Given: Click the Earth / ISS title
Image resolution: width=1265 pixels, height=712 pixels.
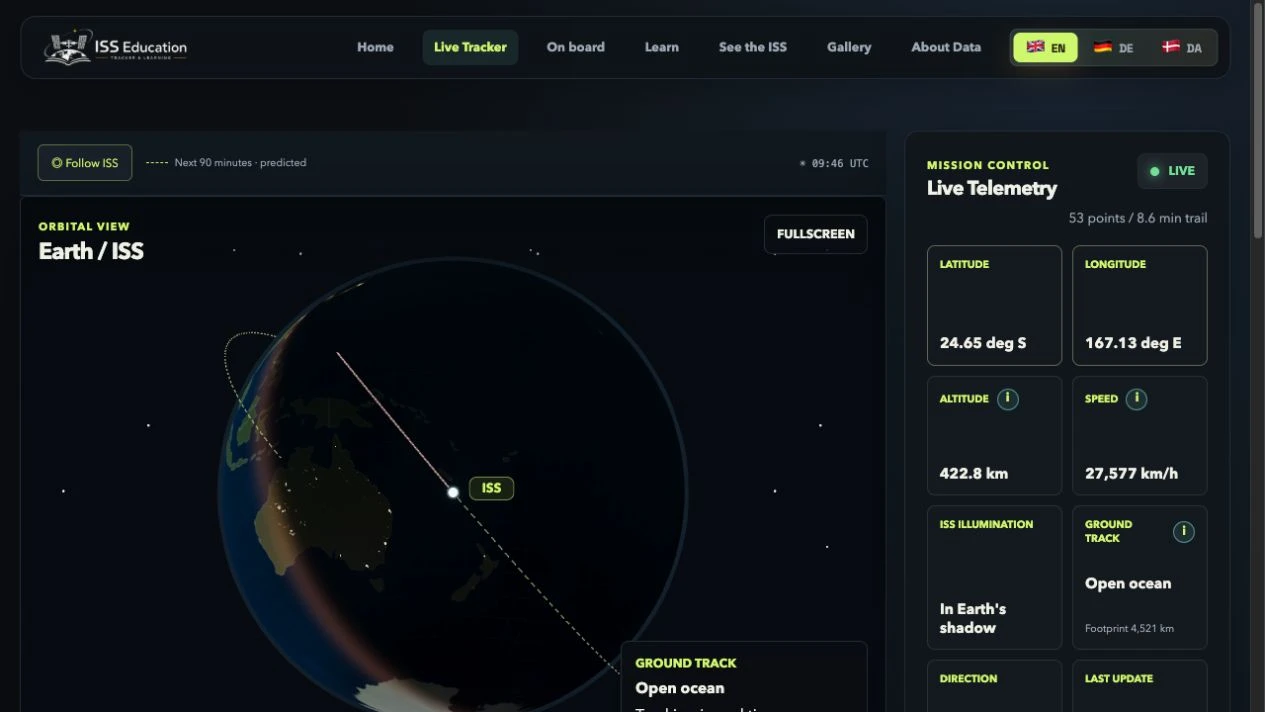Looking at the screenshot, I should click(x=91, y=251).
